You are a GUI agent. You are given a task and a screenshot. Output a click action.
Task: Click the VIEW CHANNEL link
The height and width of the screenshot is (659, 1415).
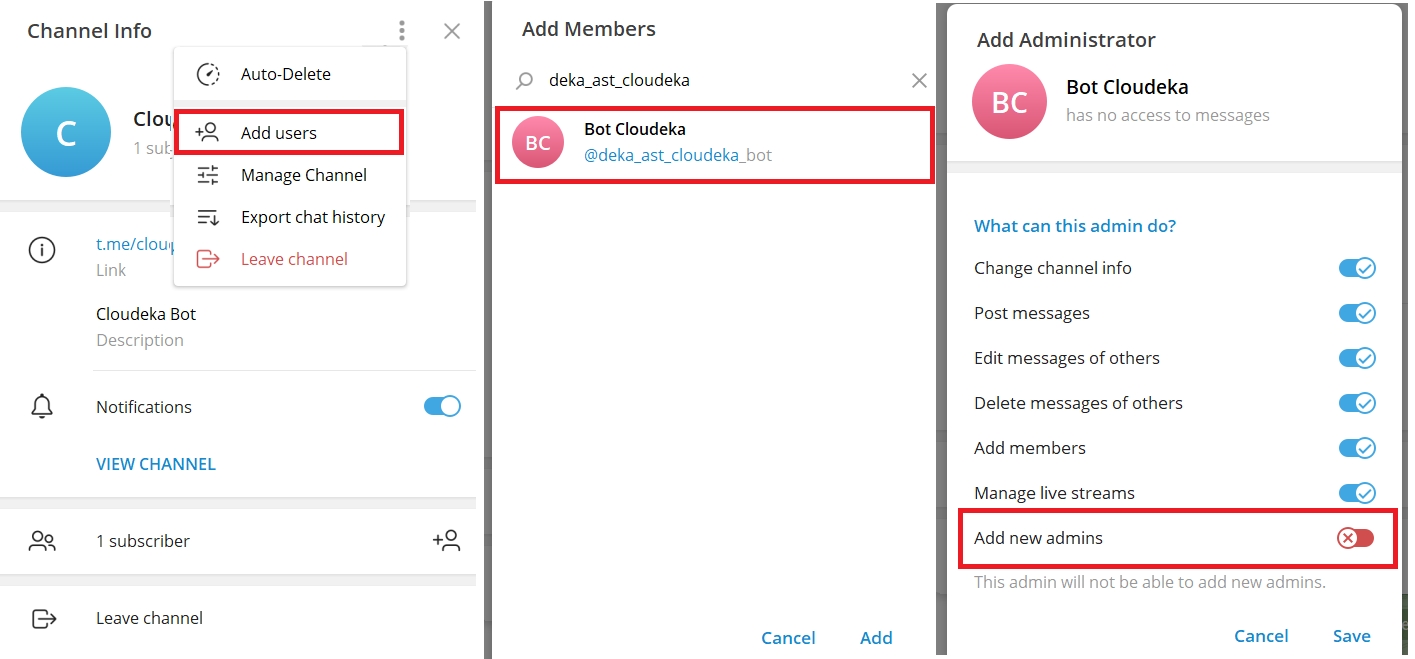pyautogui.click(x=156, y=464)
